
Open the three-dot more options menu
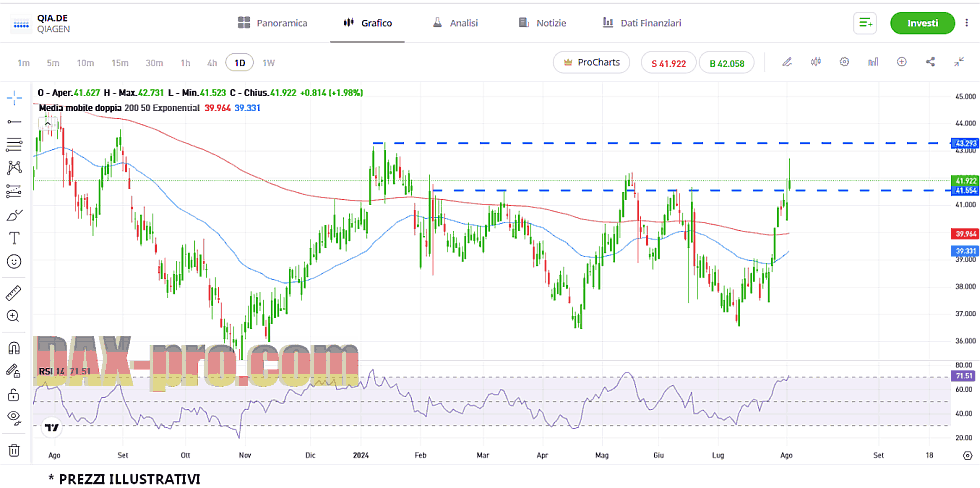click(x=966, y=23)
